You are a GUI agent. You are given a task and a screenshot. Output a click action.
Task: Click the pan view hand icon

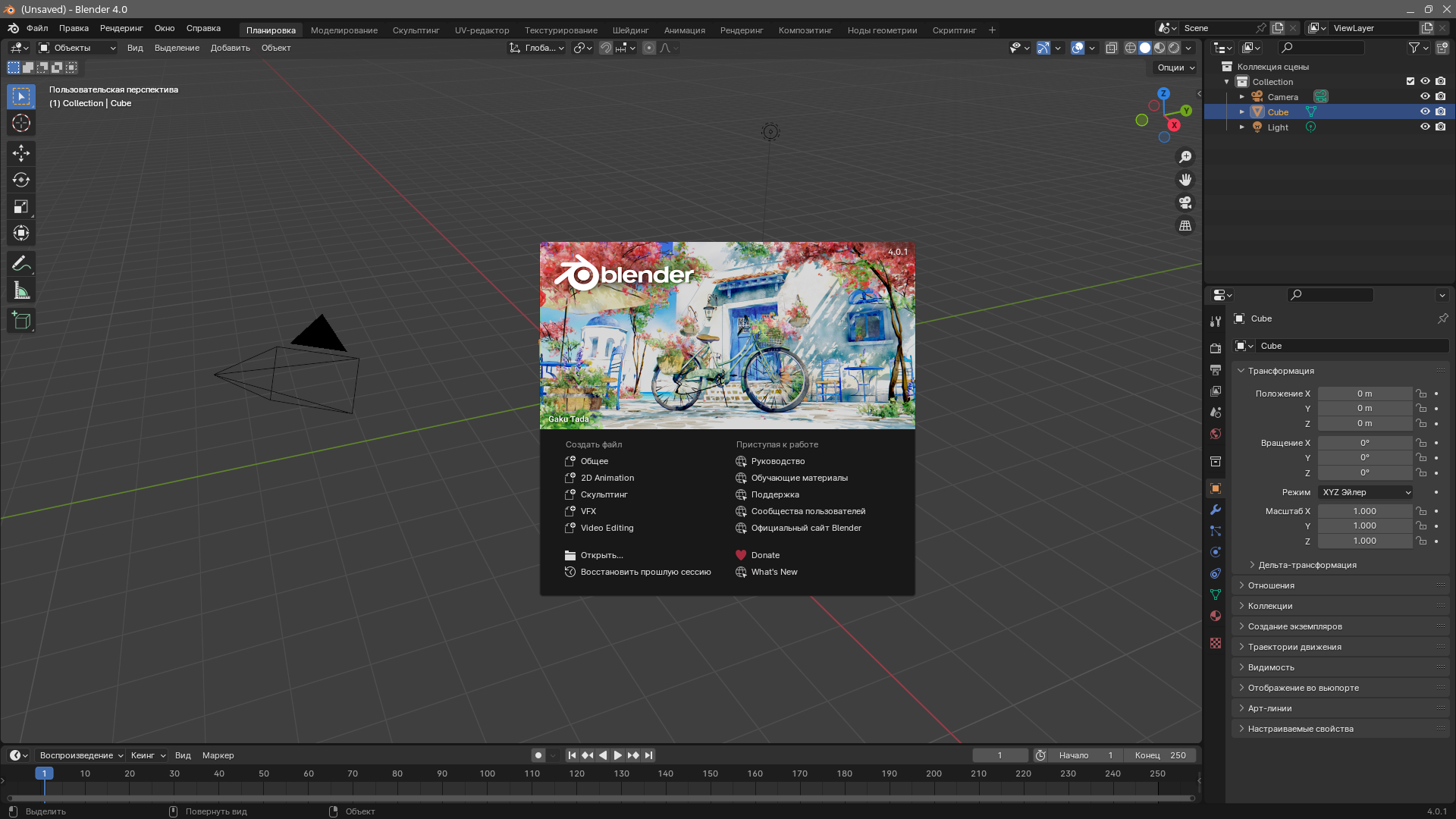point(1185,180)
